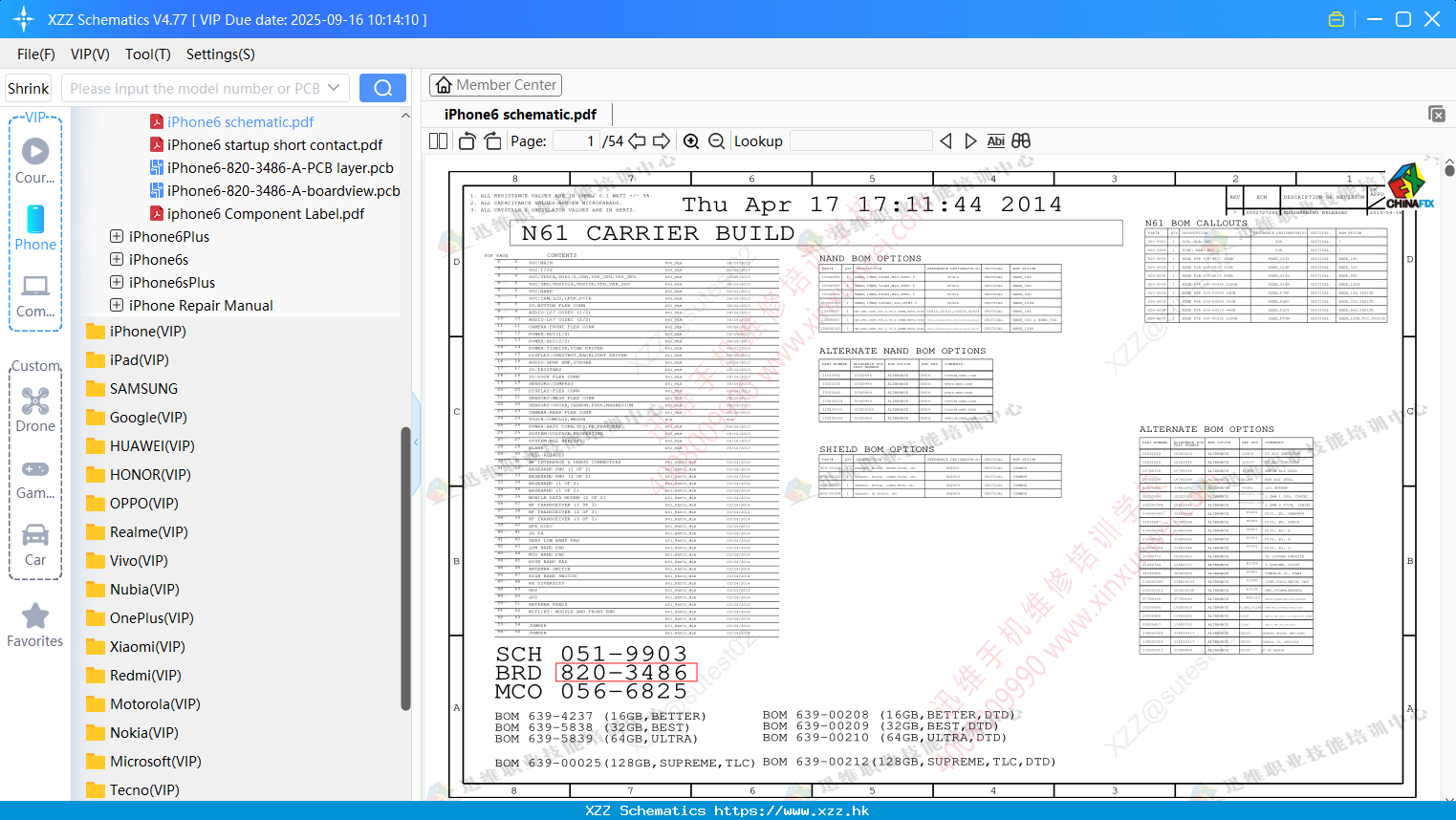Zoom out of the schematic

click(716, 141)
